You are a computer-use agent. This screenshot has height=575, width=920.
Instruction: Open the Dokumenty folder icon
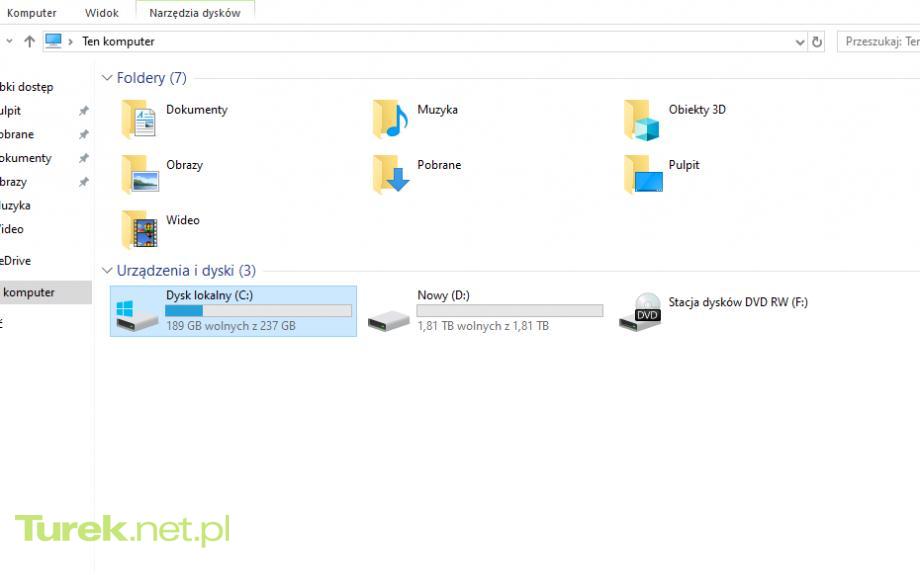coord(139,119)
